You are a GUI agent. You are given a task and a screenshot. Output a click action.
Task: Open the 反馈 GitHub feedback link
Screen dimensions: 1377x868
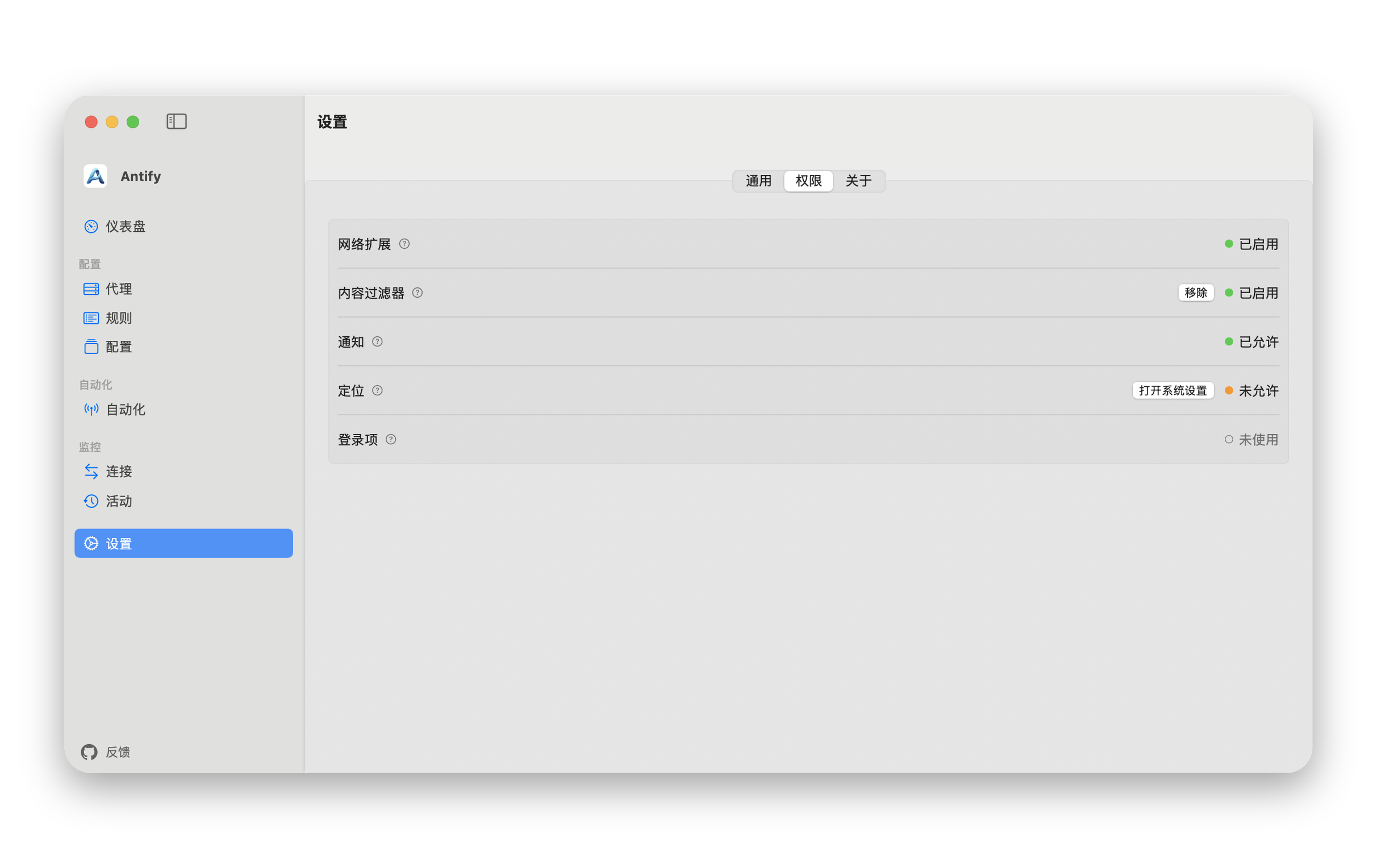point(106,752)
